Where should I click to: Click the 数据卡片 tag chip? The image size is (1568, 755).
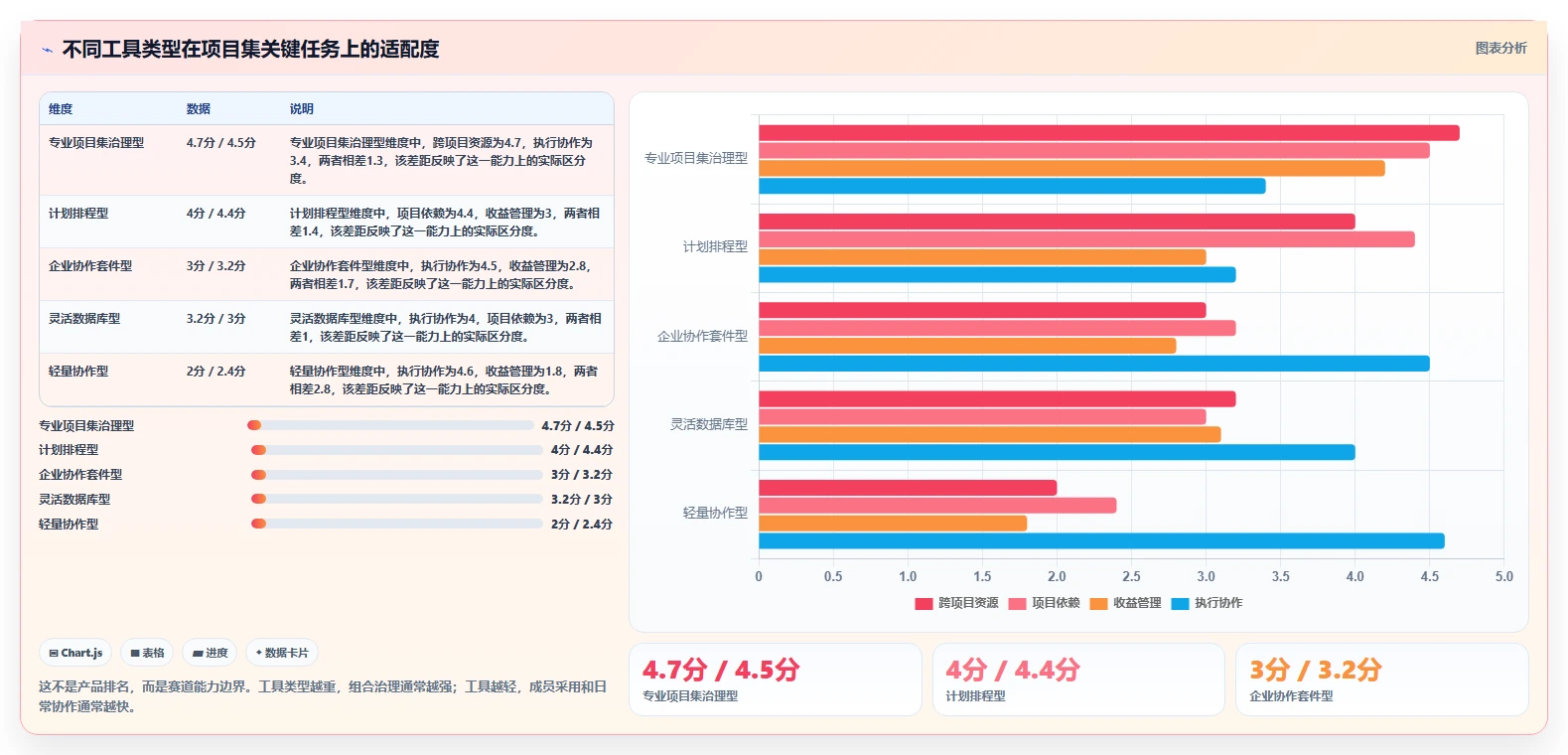(x=282, y=653)
